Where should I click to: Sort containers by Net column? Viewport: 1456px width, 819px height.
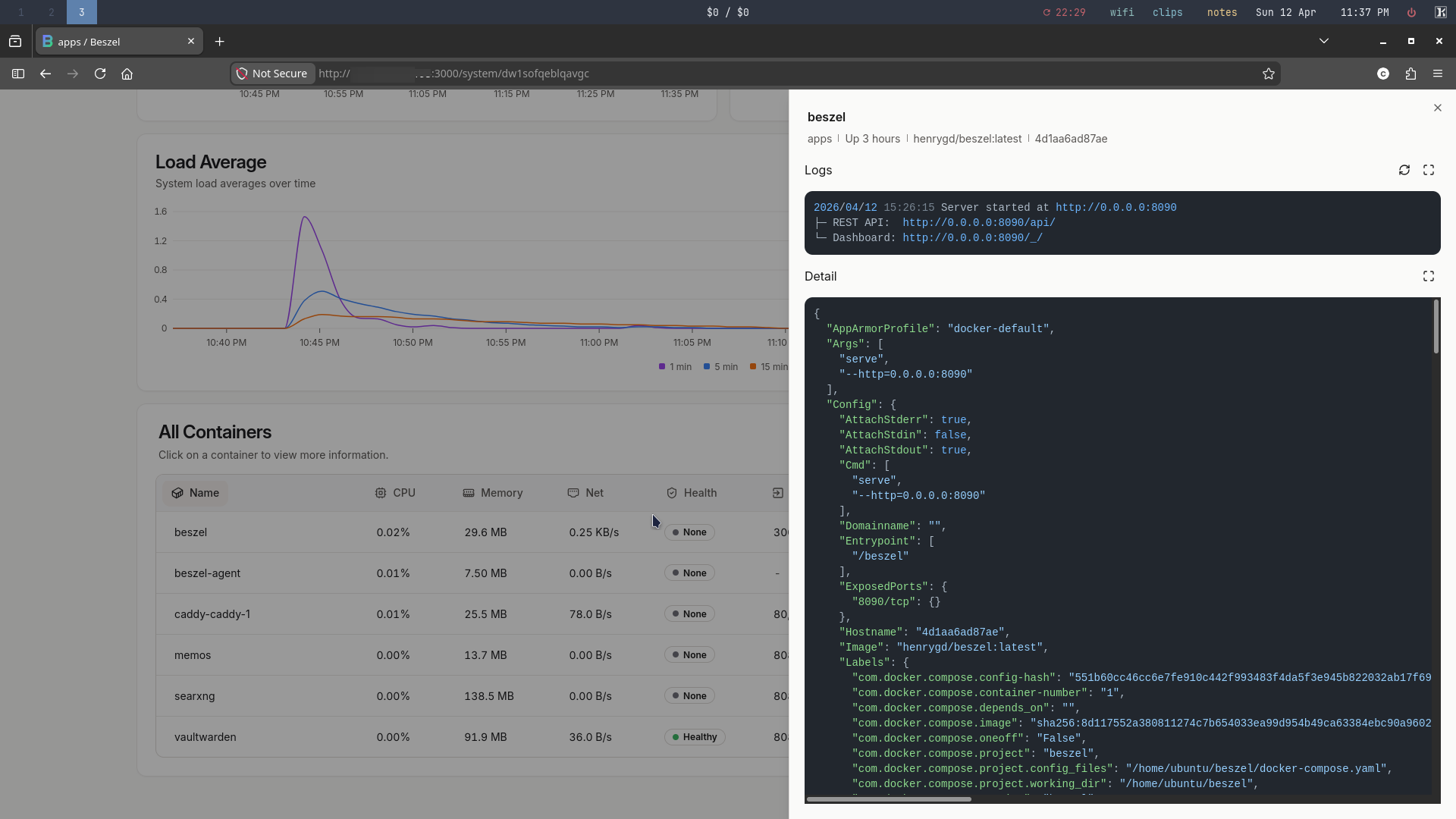click(585, 493)
